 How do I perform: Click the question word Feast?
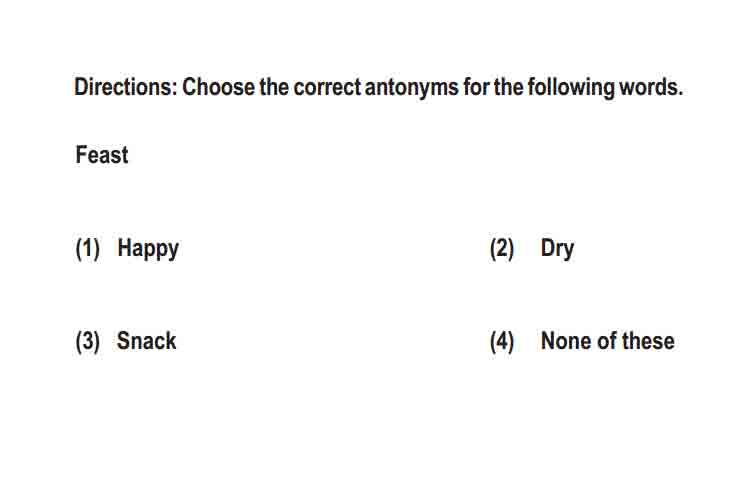pos(102,155)
